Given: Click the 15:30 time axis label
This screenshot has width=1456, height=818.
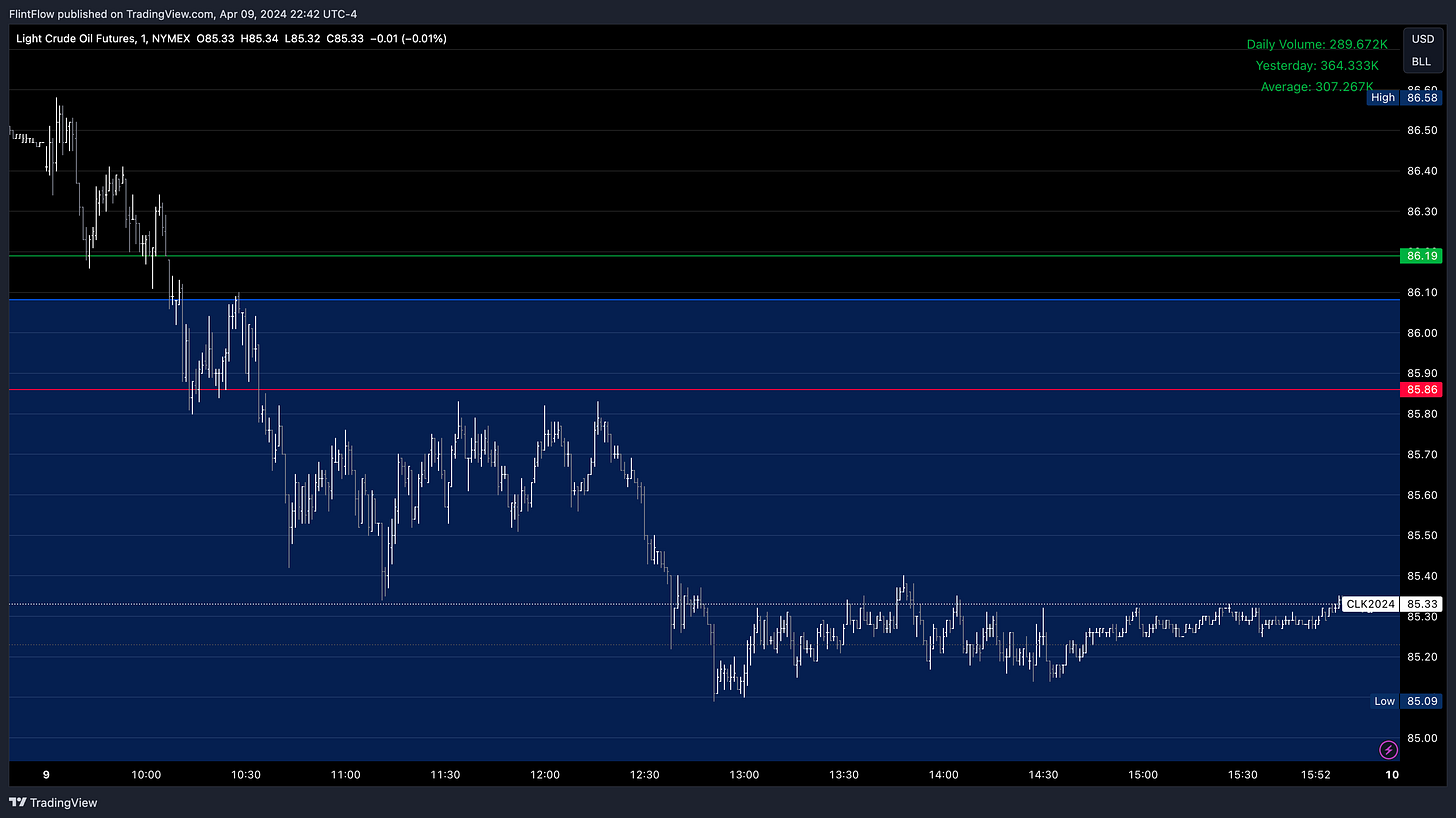Looking at the screenshot, I should point(1243,775).
